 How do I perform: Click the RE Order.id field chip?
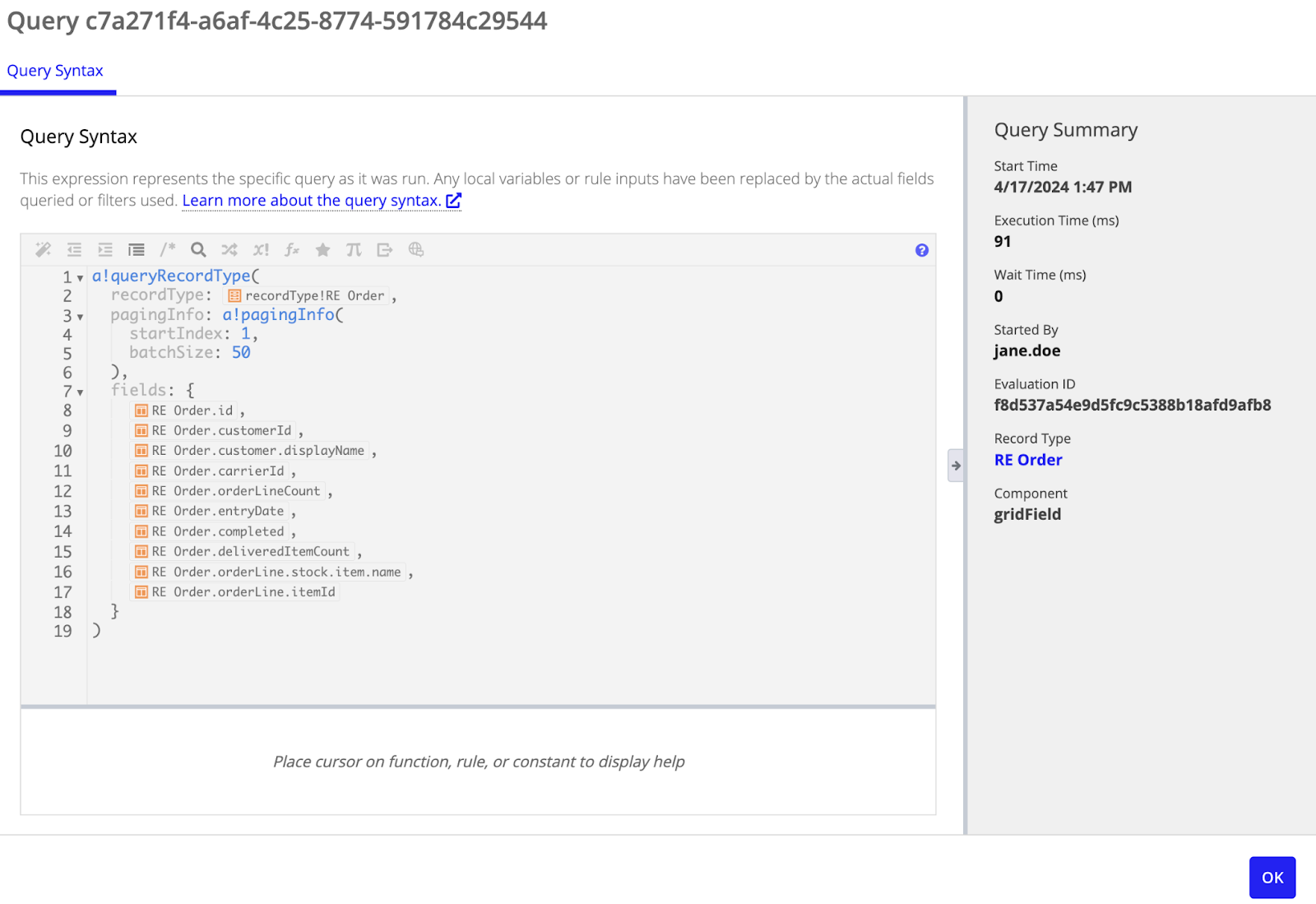(184, 410)
